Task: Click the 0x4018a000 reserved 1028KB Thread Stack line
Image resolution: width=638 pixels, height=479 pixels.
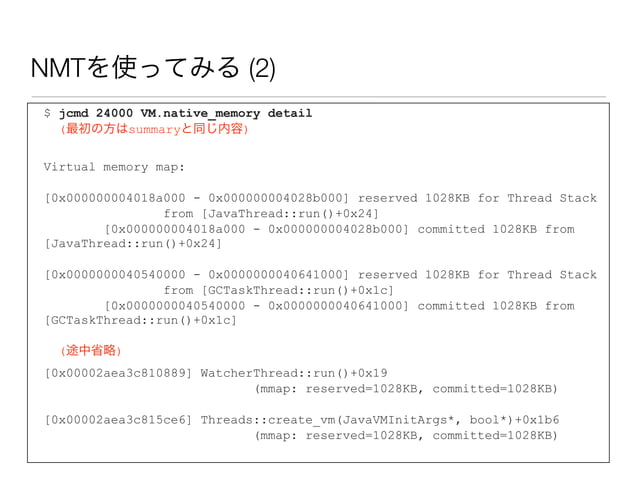Action: (x=321, y=198)
